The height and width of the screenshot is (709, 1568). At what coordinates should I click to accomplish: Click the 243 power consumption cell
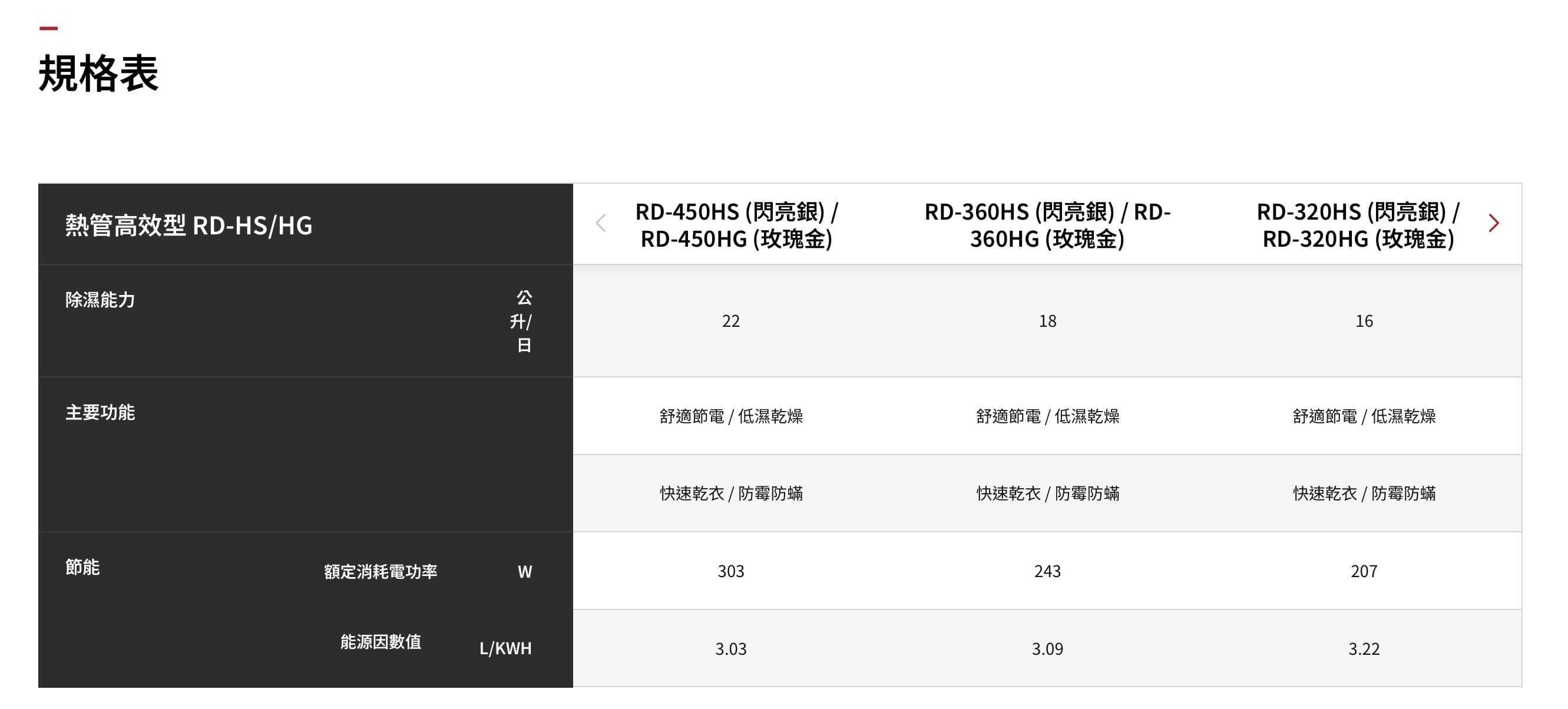[1047, 571]
